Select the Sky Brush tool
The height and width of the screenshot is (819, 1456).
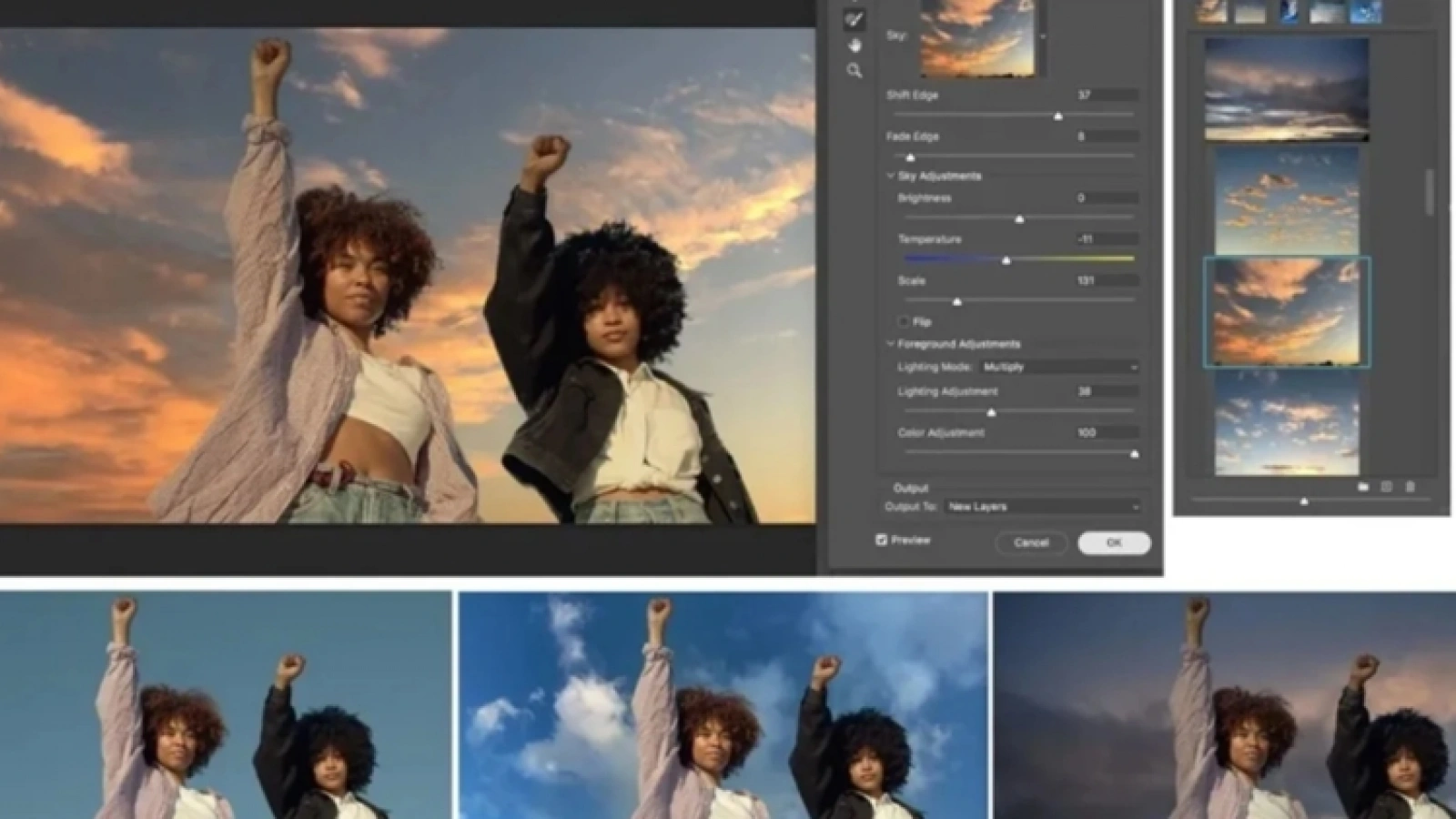854,20
